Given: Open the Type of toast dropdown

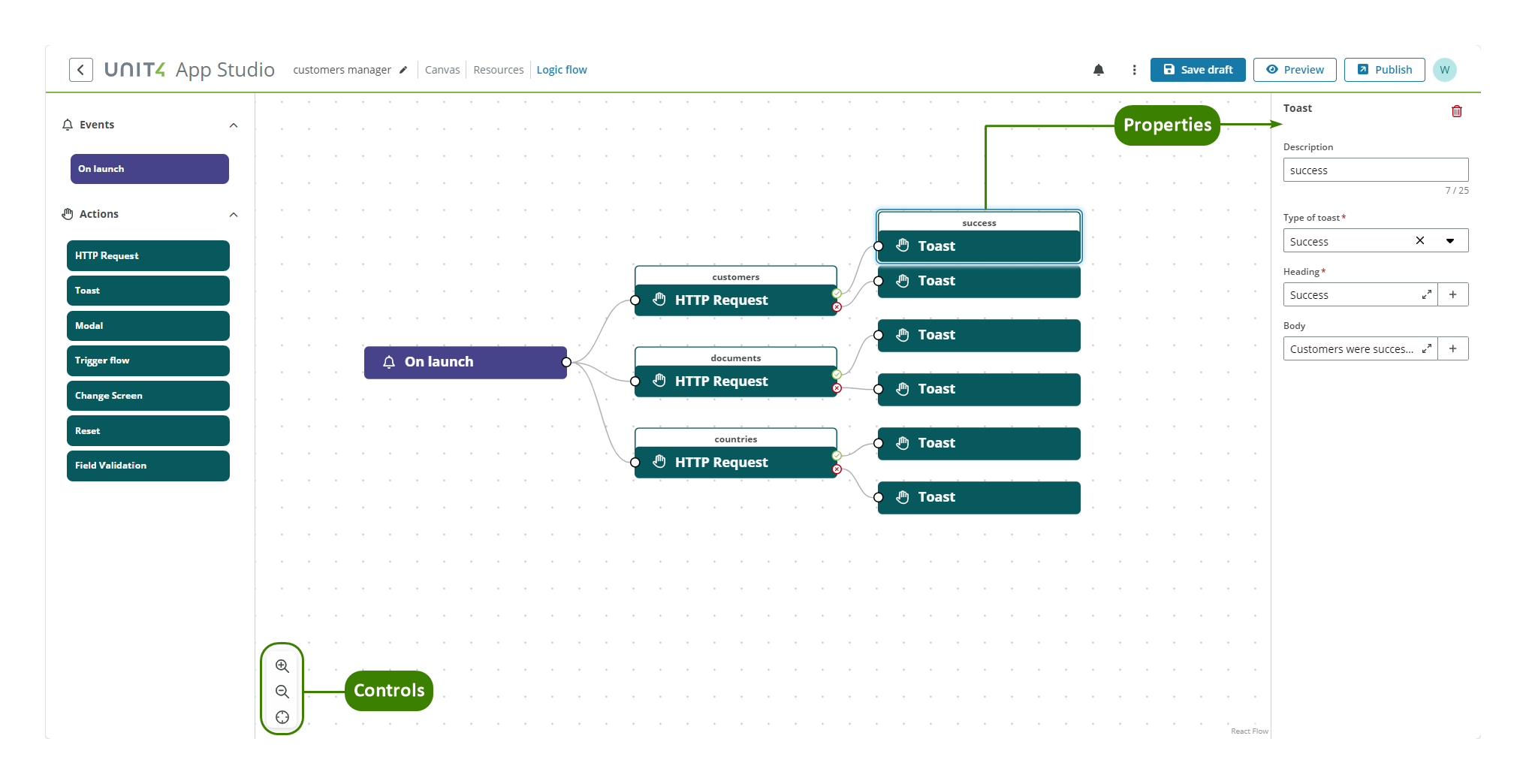Looking at the screenshot, I should coord(1451,240).
